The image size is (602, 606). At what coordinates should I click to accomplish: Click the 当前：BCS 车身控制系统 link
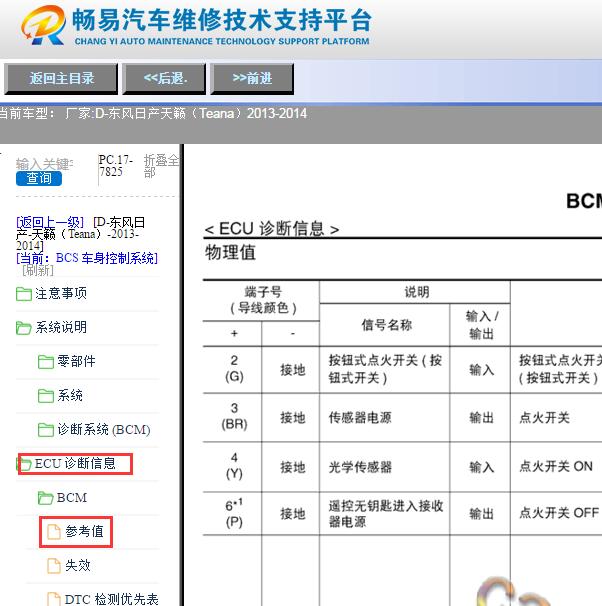[x=87, y=258]
